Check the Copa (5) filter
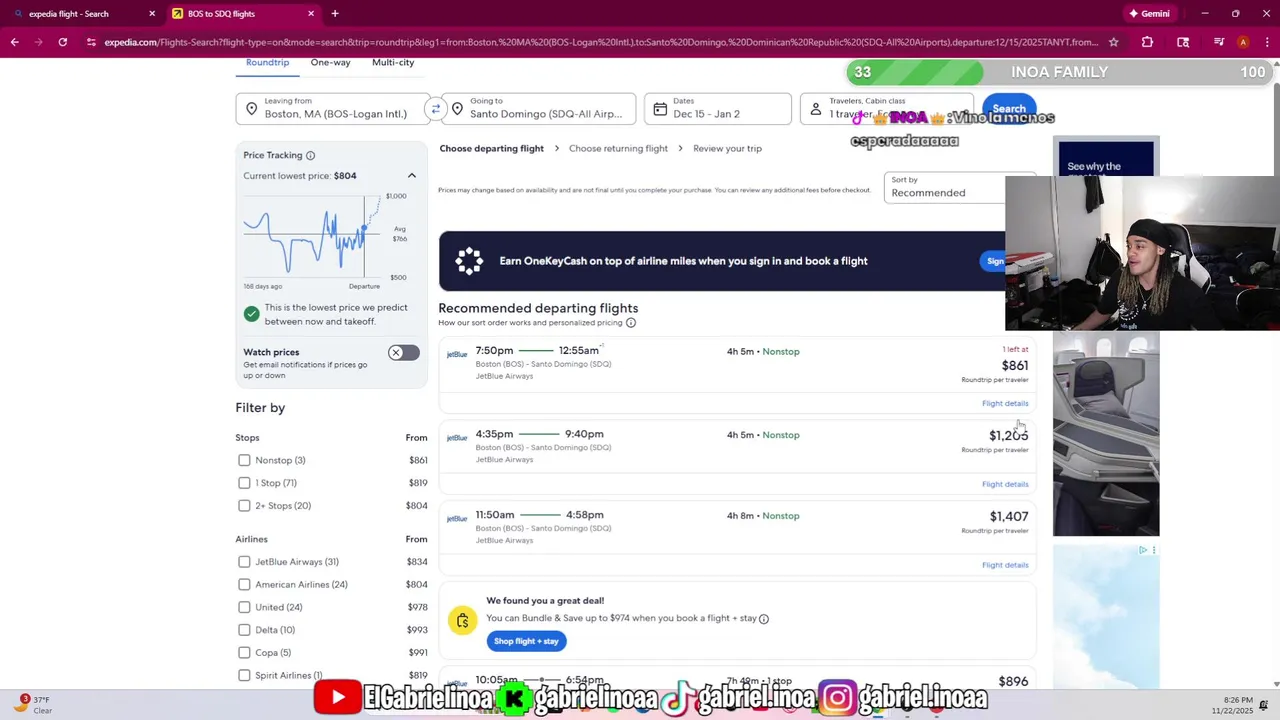 [x=244, y=653]
